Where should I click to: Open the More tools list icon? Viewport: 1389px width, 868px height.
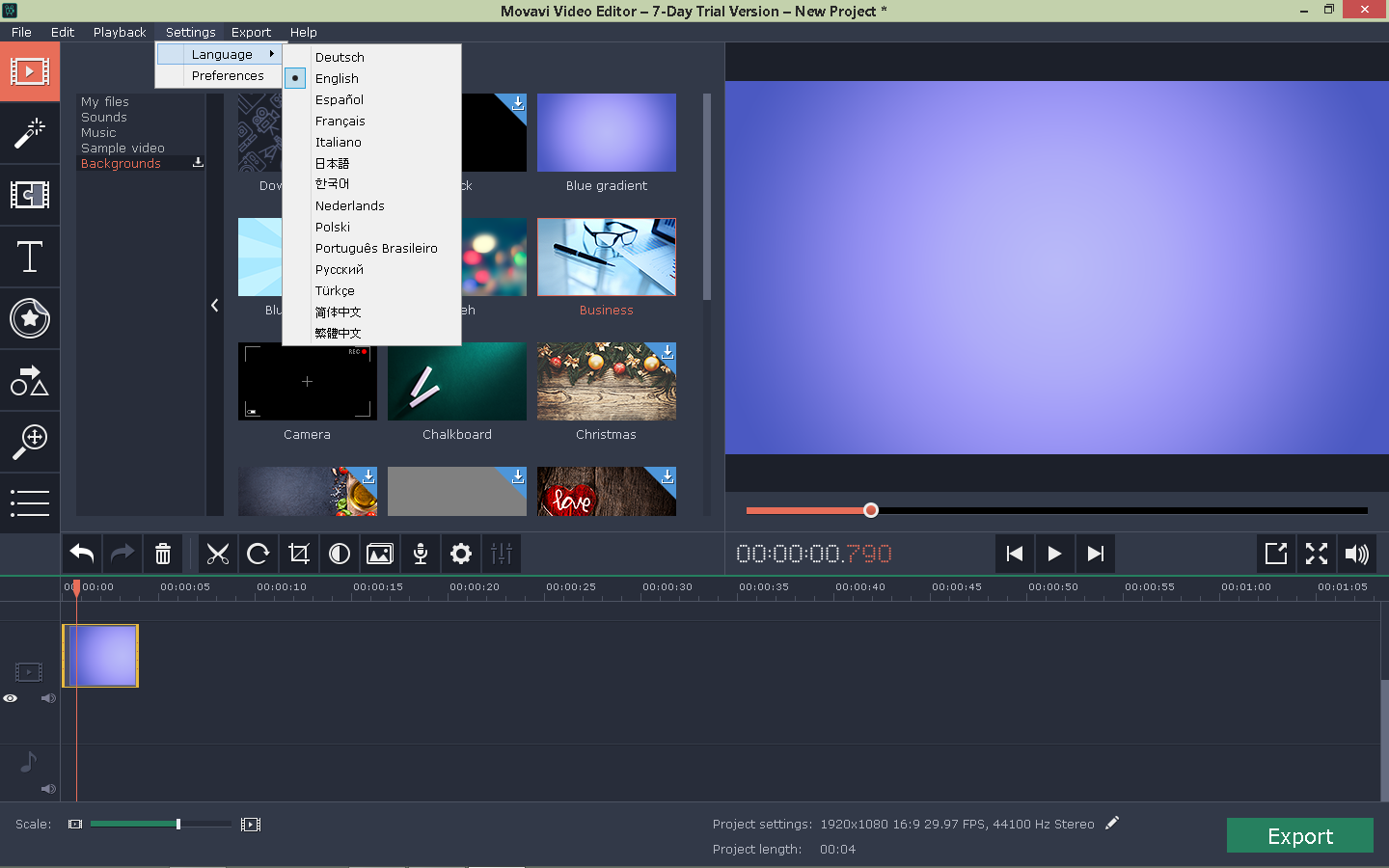pyautogui.click(x=30, y=502)
